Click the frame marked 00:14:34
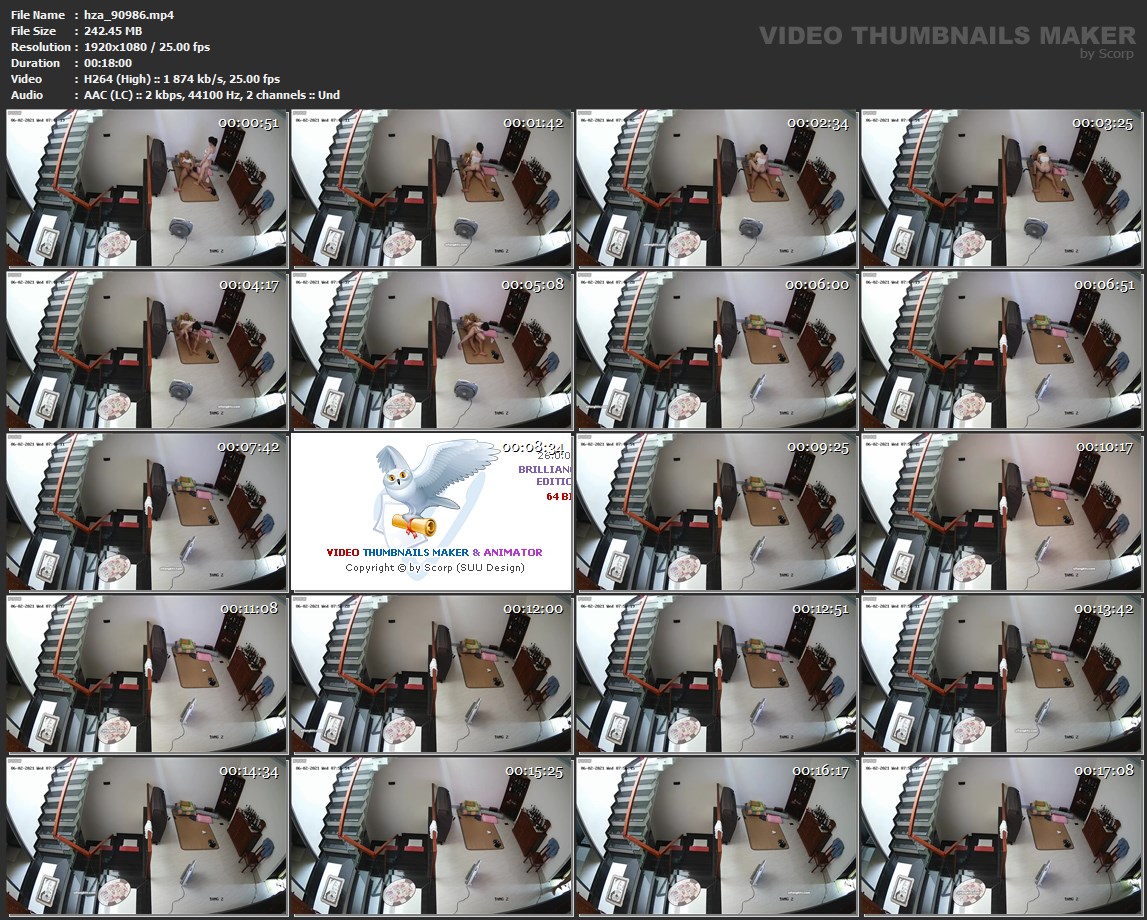This screenshot has width=1147, height=920. pos(147,836)
